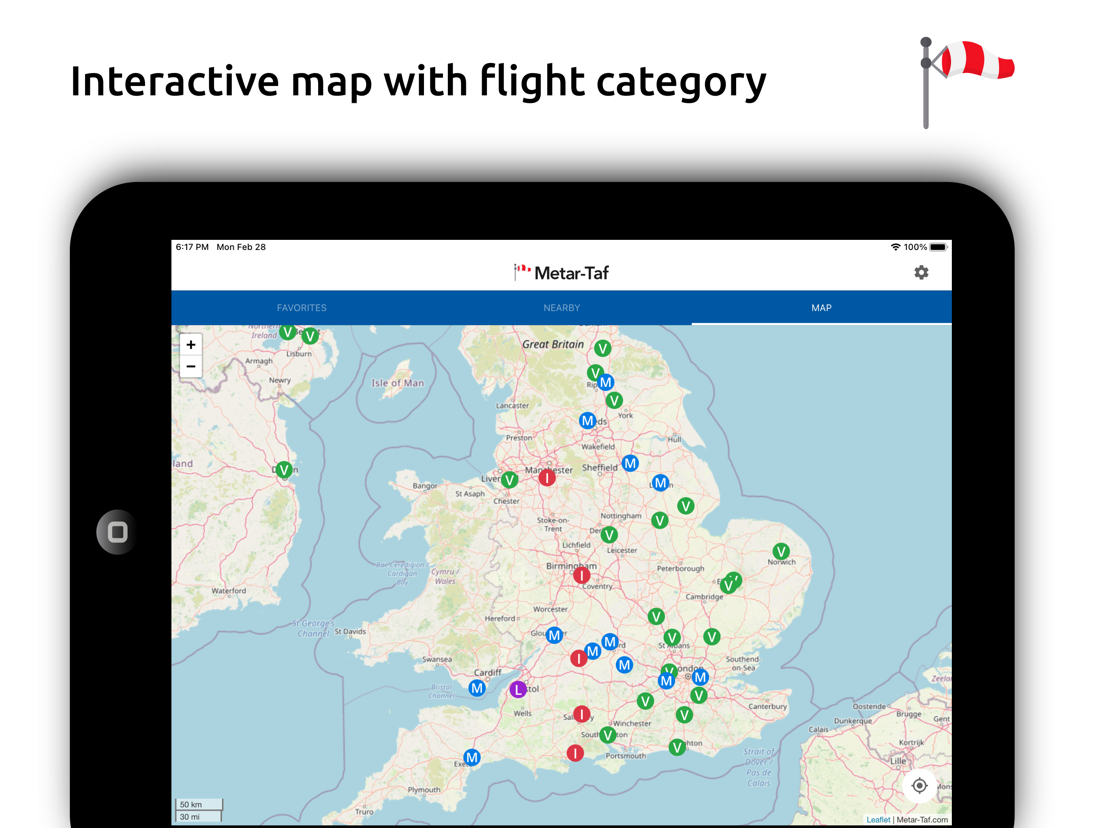This screenshot has width=1104, height=828.
Task: Switch to the Favorites tab
Action: coord(301,308)
